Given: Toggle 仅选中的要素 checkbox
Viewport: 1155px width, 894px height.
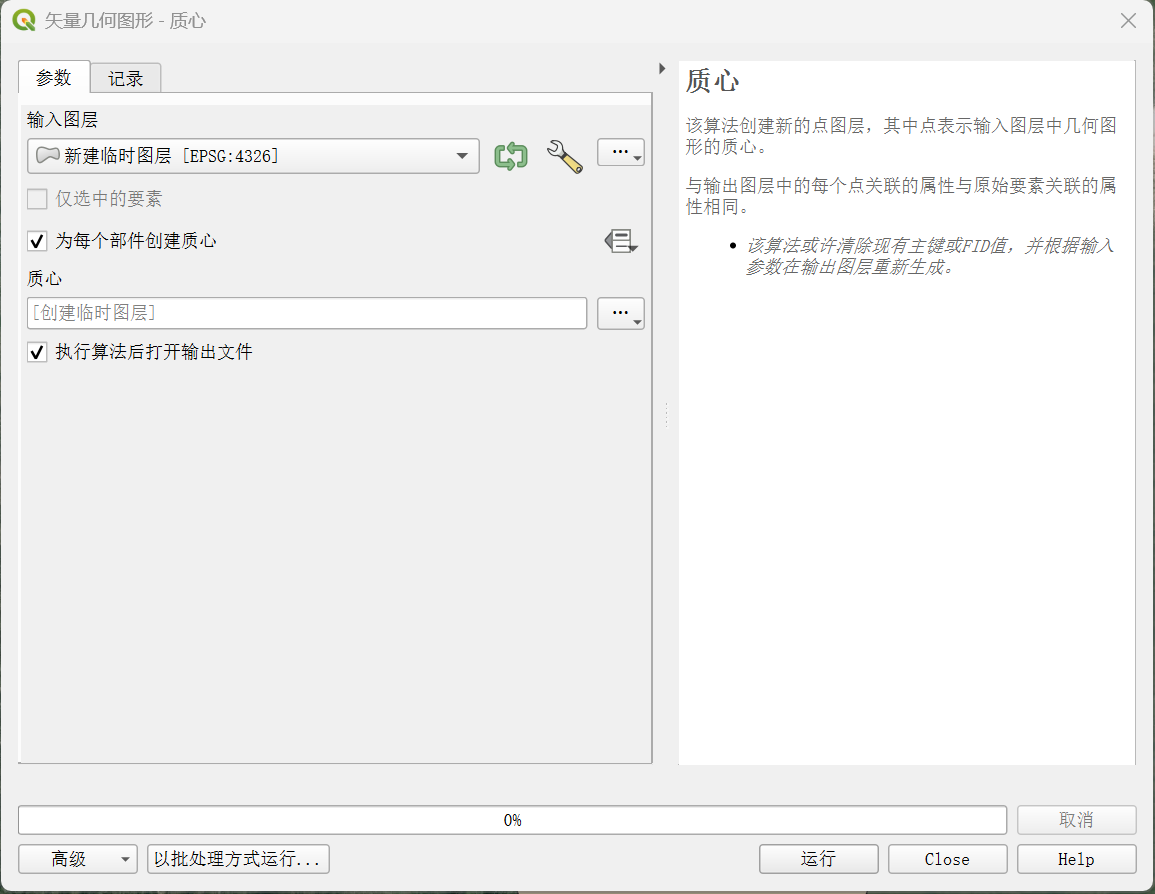Looking at the screenshot, I should (x=38, y=199).
